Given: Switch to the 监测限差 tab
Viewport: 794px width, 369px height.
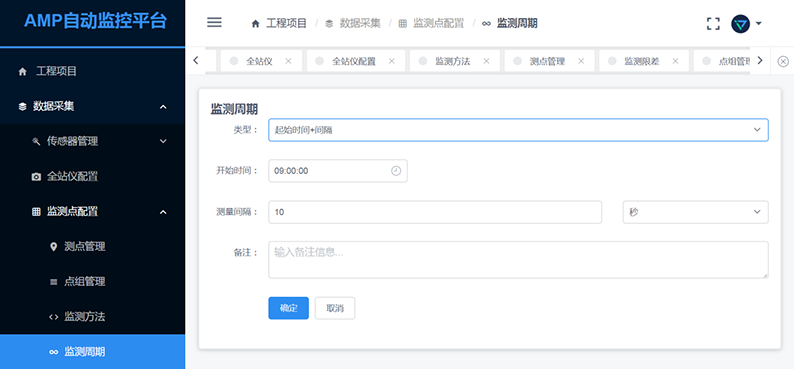Looking at the screenshot, I should [x=644, y=61].
